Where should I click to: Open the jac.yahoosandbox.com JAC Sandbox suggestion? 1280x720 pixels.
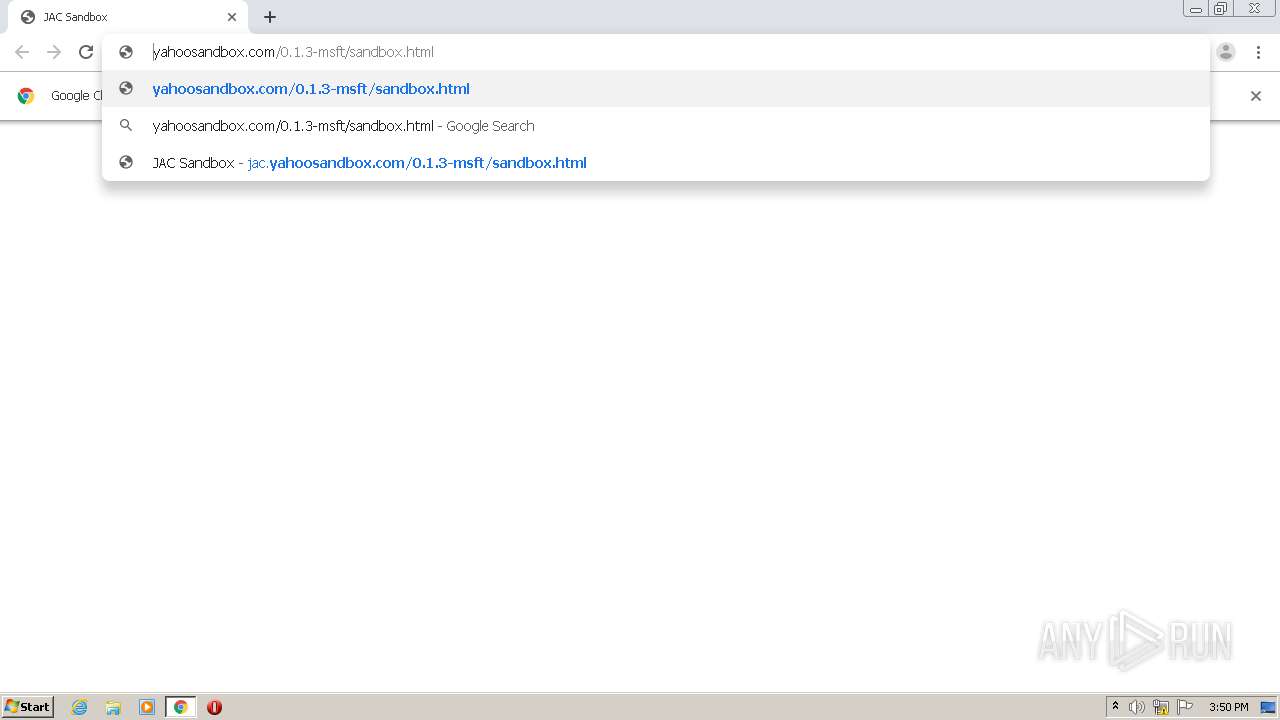656,163
